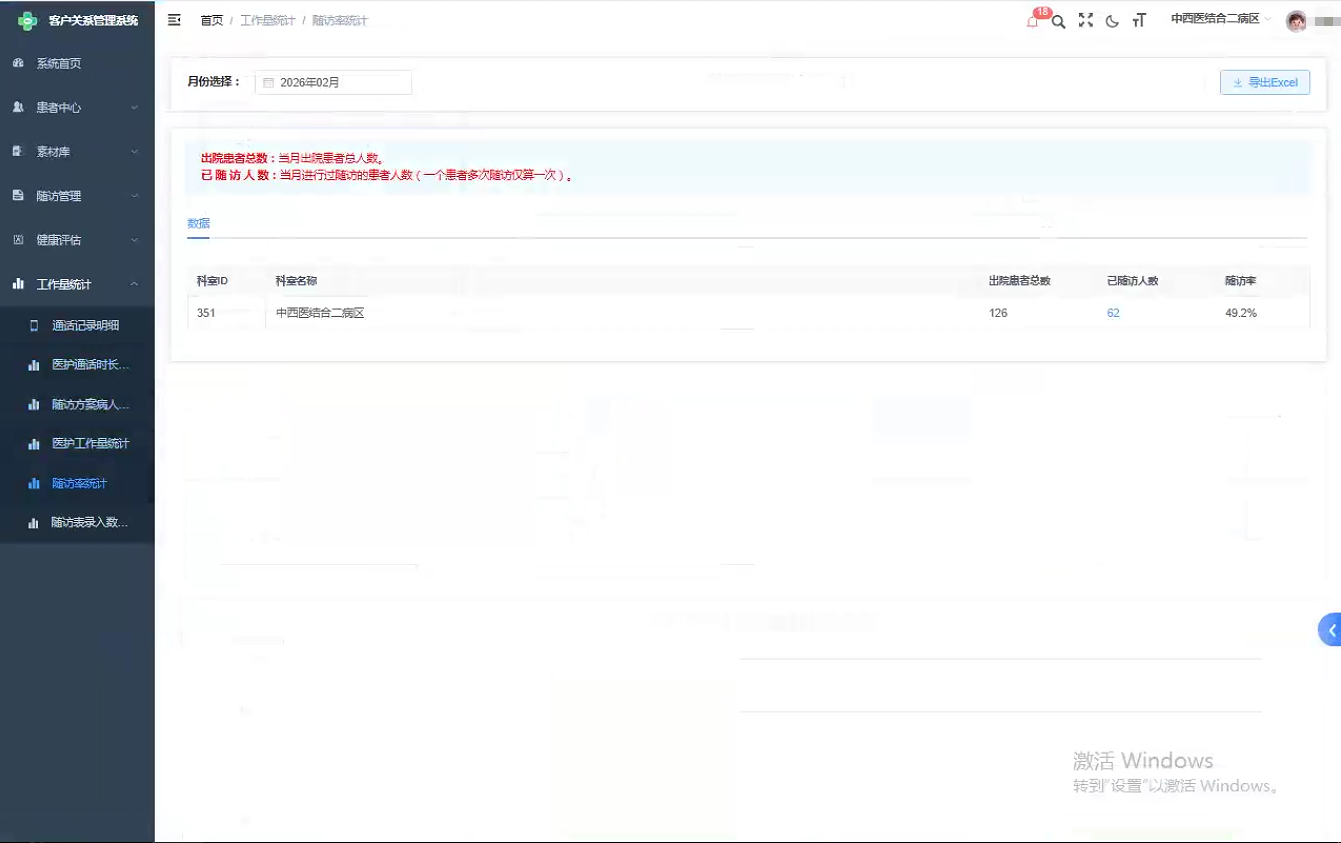
Task: Collapse the 工作量统计 menu
Action: (76, 284)
